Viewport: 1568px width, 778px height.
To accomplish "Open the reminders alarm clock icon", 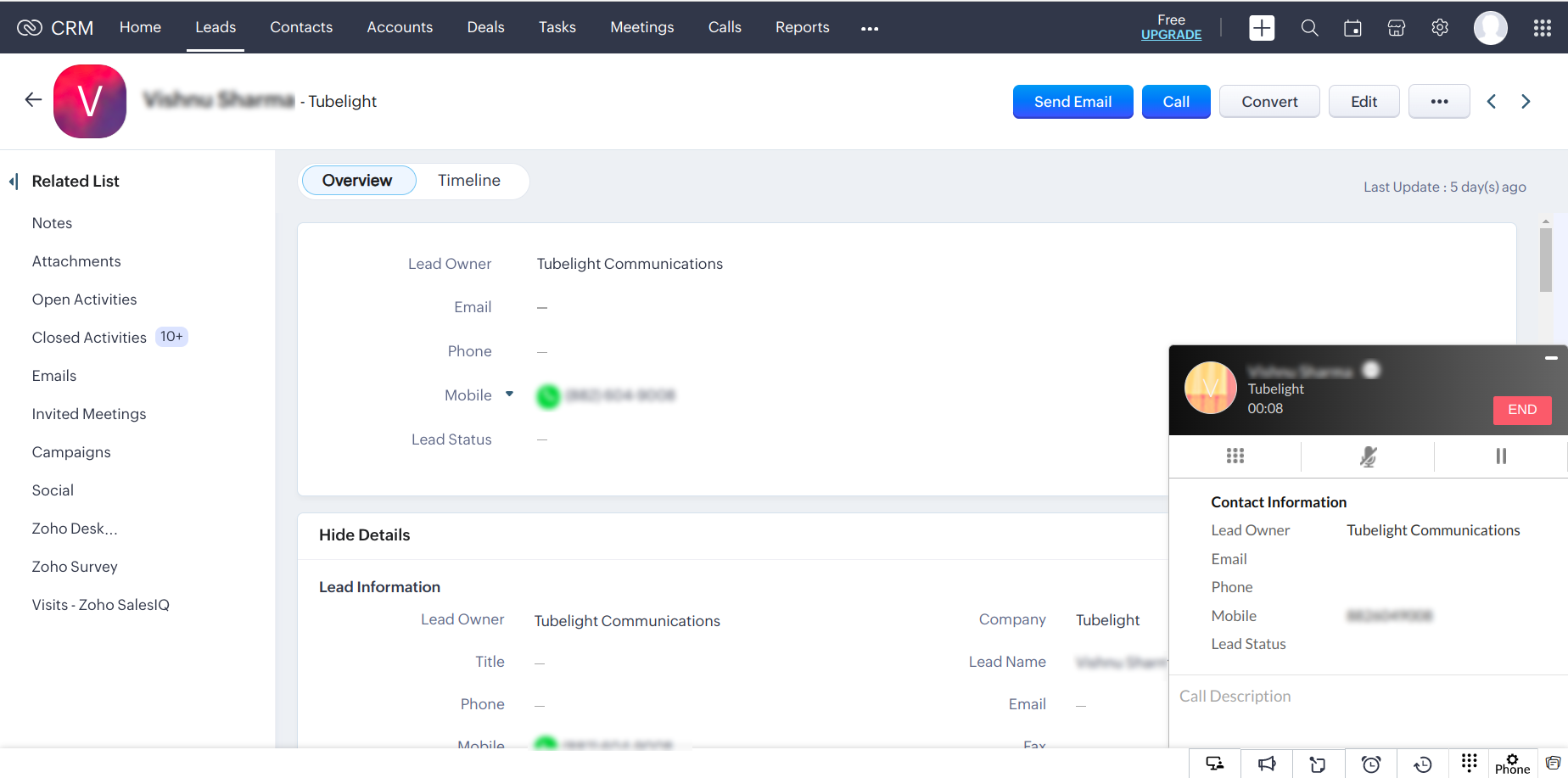I will (x=1370, y=764).
